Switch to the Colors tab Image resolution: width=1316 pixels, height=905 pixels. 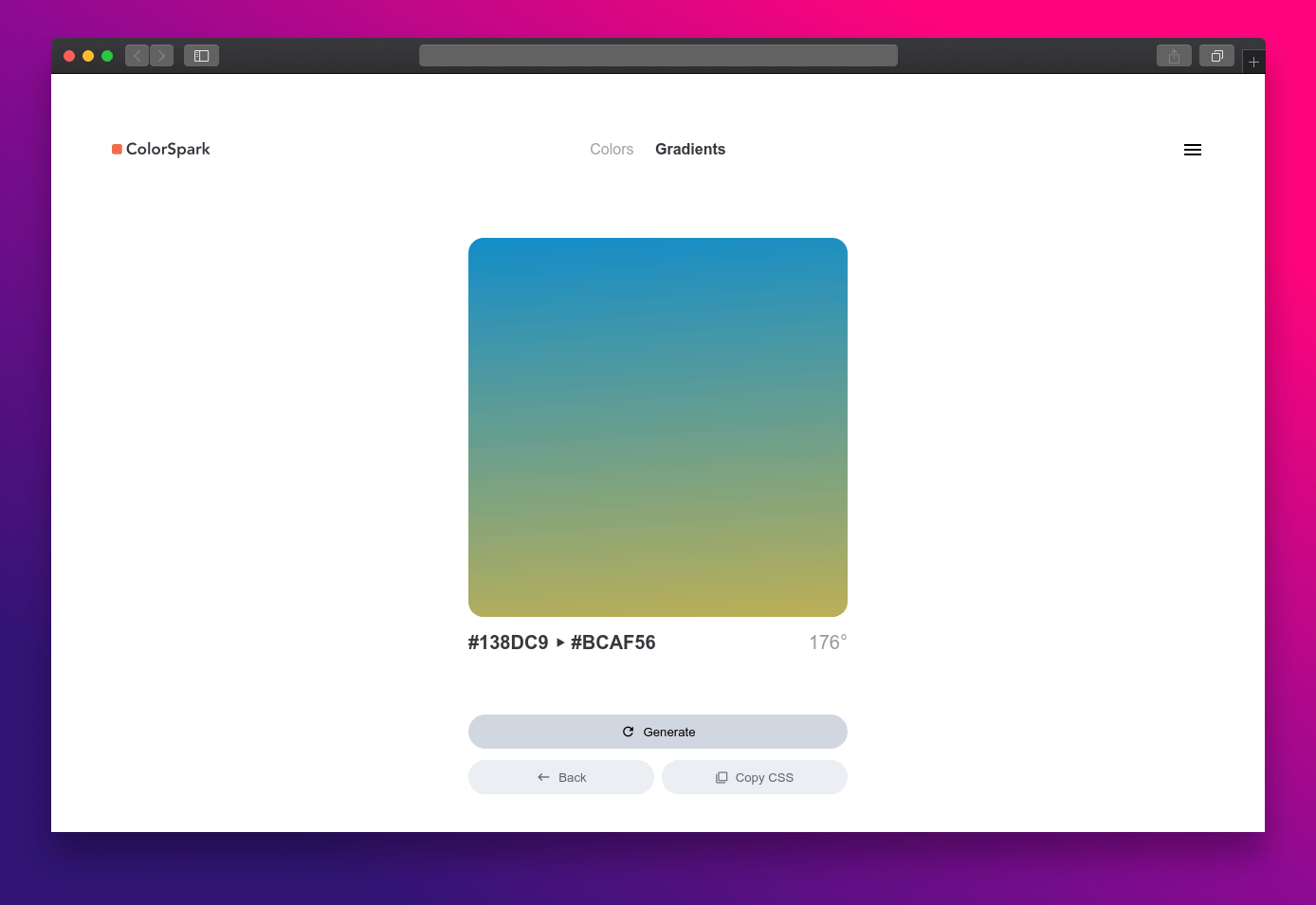[612, 149]
